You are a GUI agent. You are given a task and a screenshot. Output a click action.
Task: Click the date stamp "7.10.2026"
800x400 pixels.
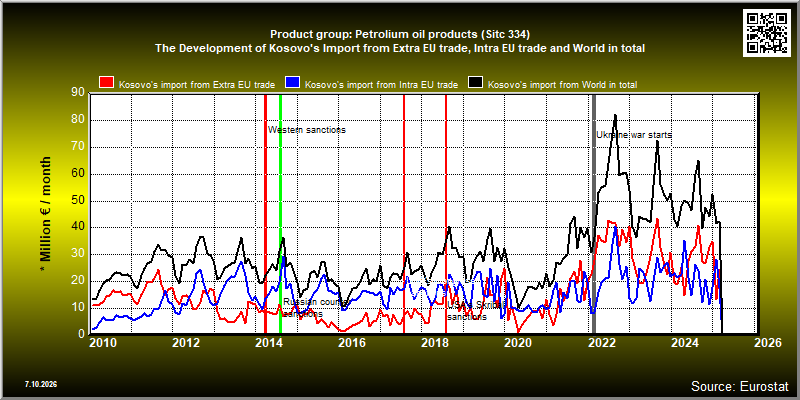click(41, 384)
